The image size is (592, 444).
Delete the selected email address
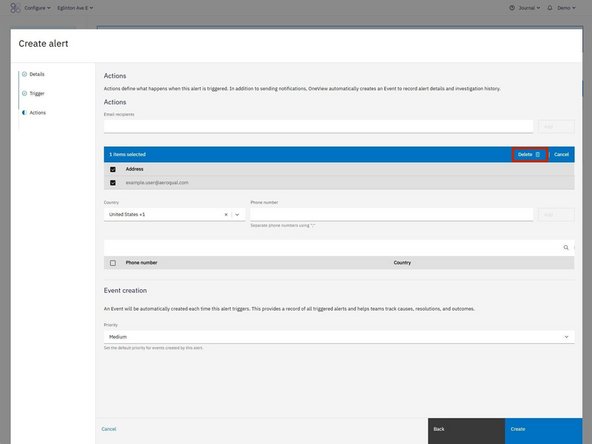tap(530, 154)
